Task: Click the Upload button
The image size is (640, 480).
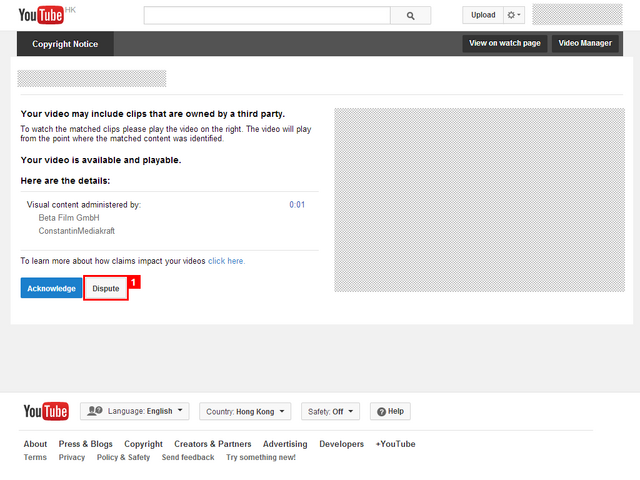Action: pos(483,15)
